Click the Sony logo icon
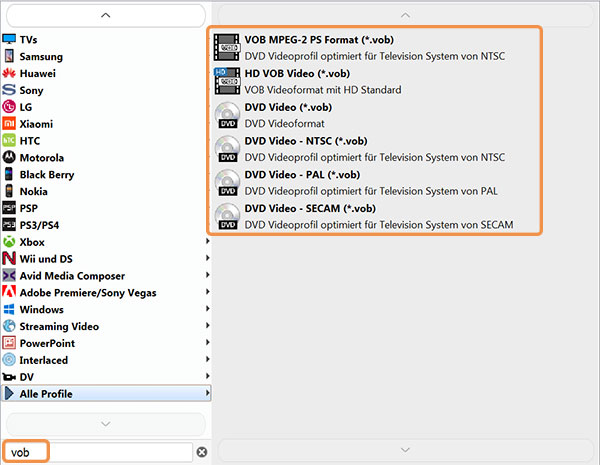This screenshot has height=465, width=600. click(9, 90)
